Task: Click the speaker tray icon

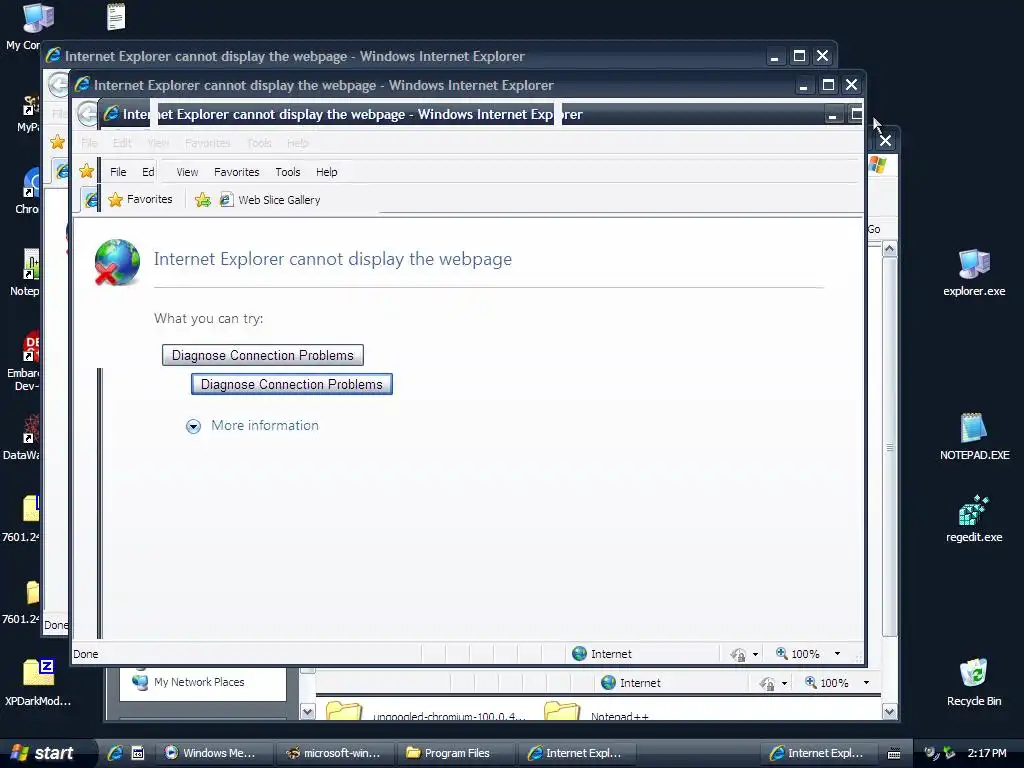Action: coord(931,753)
